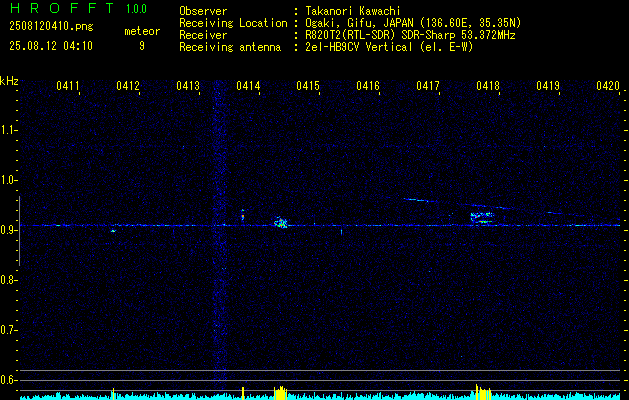
Task: Click observer name Takanori Kawachi
Action: click(353, 11)
